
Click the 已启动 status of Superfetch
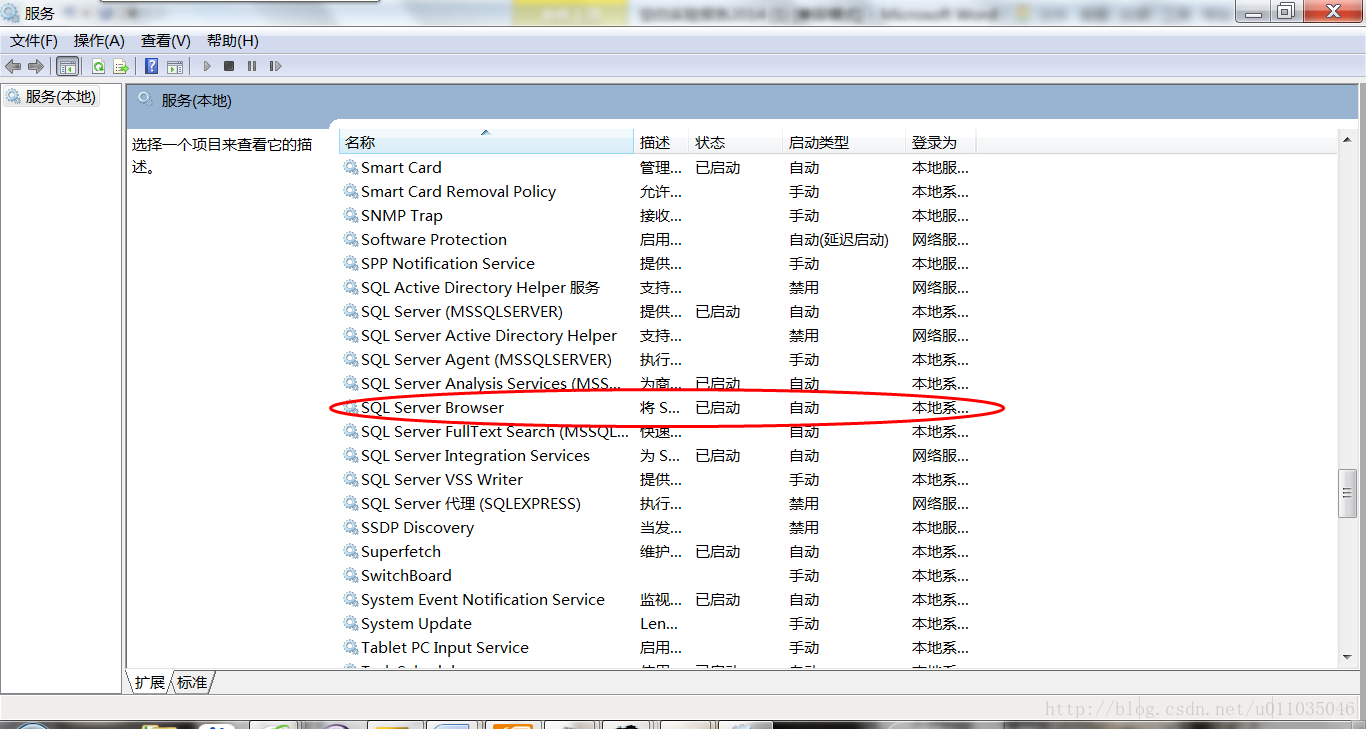click(x=718, y=552)
